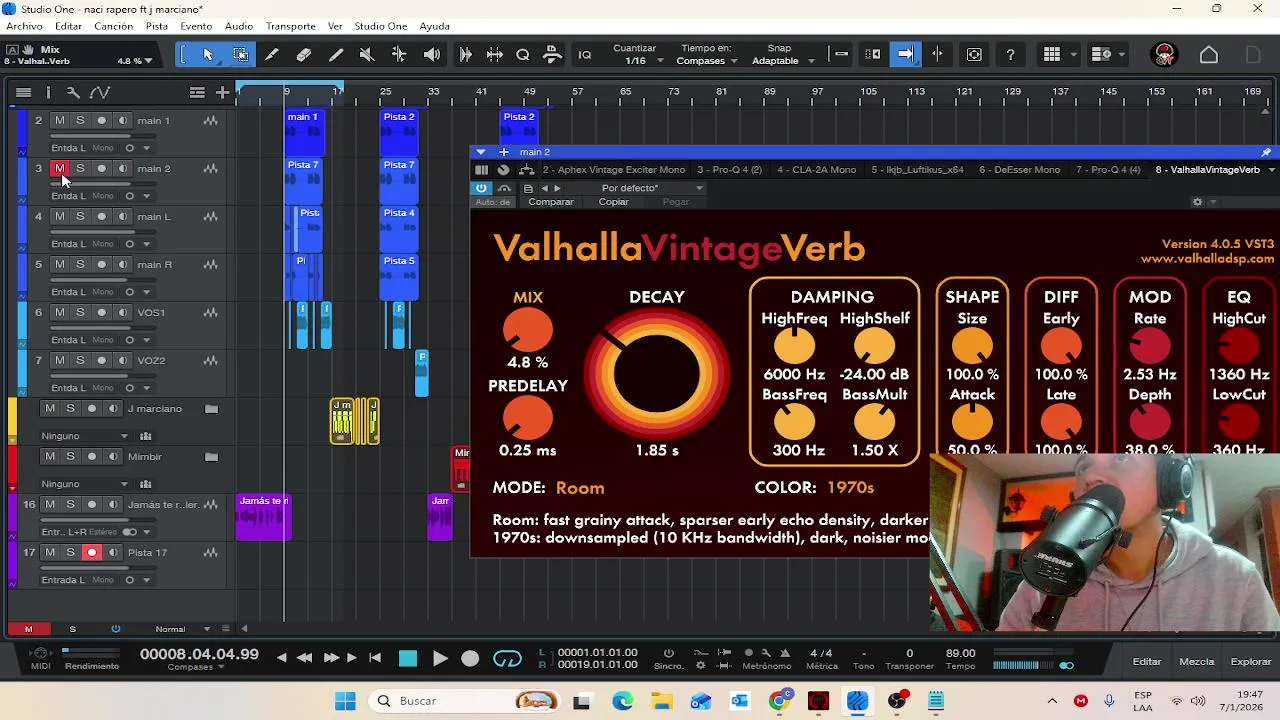Open the Studio One start page home icon
This screenshot has height=720, width=1280.
tap(1209, 55)
